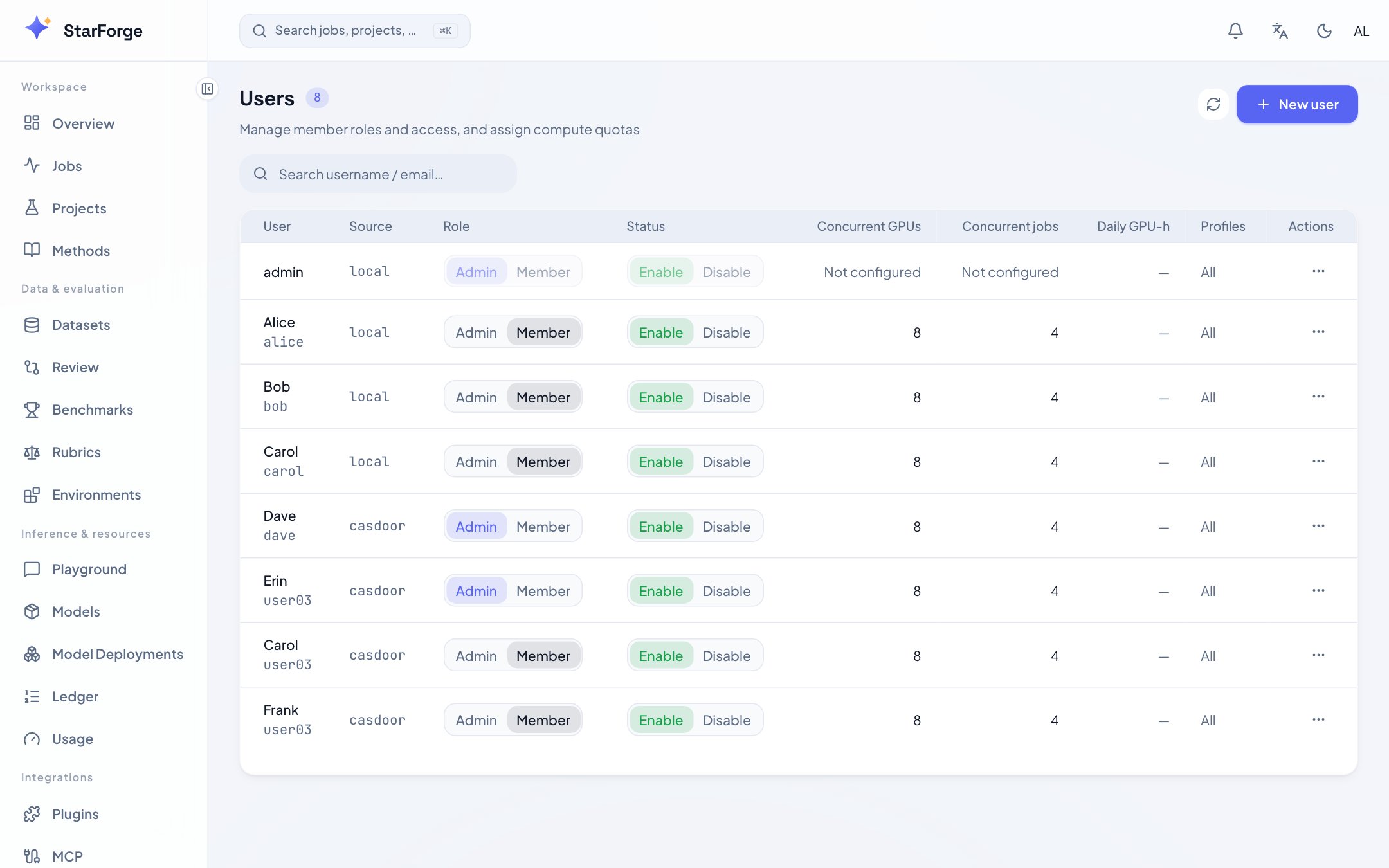Open actions menu for local Carol

[x=1318, y=462]
